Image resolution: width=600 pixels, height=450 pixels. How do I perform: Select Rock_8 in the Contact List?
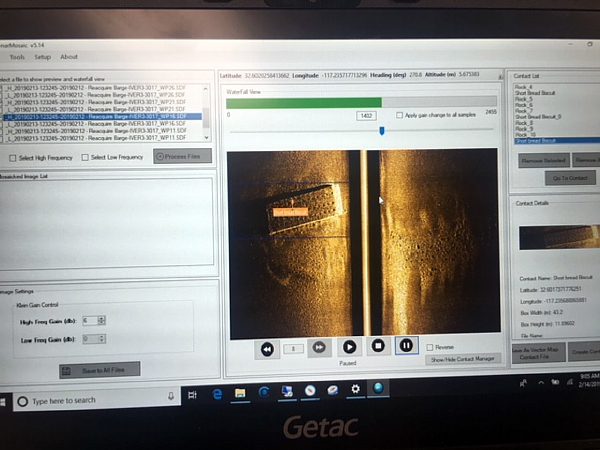coord(524,123)
